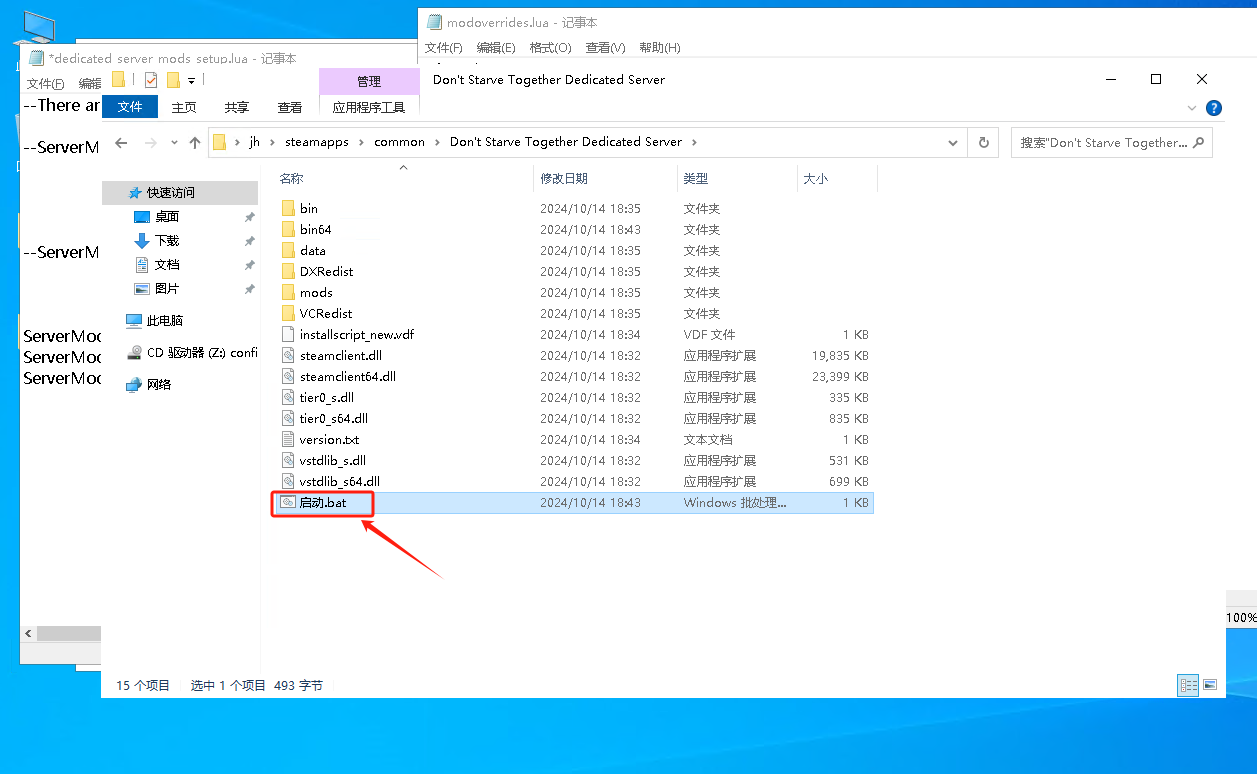
Task: Click the left scroll arrow in the setup.lua Notepad
Action: (x=29, y=634)
